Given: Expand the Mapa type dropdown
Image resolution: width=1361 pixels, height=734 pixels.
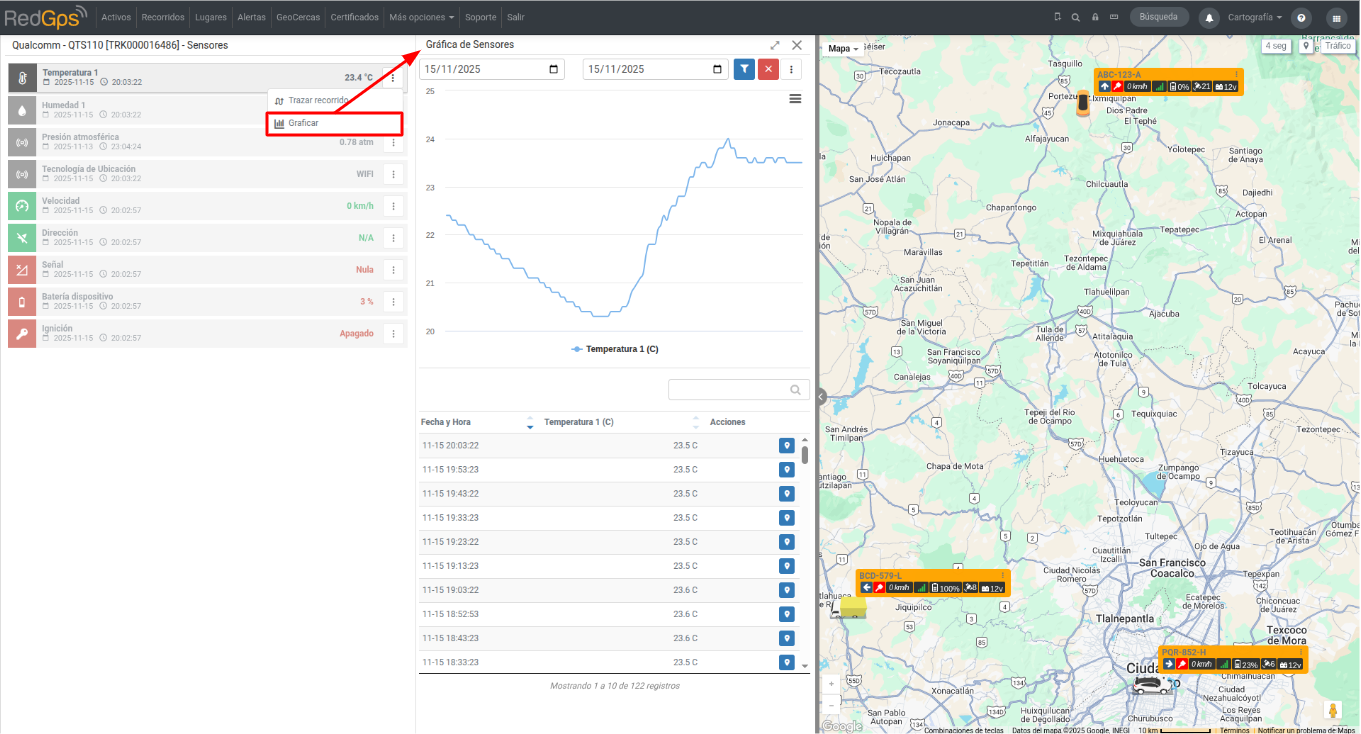Looking at the screenshot, I should tap(843, 48).
